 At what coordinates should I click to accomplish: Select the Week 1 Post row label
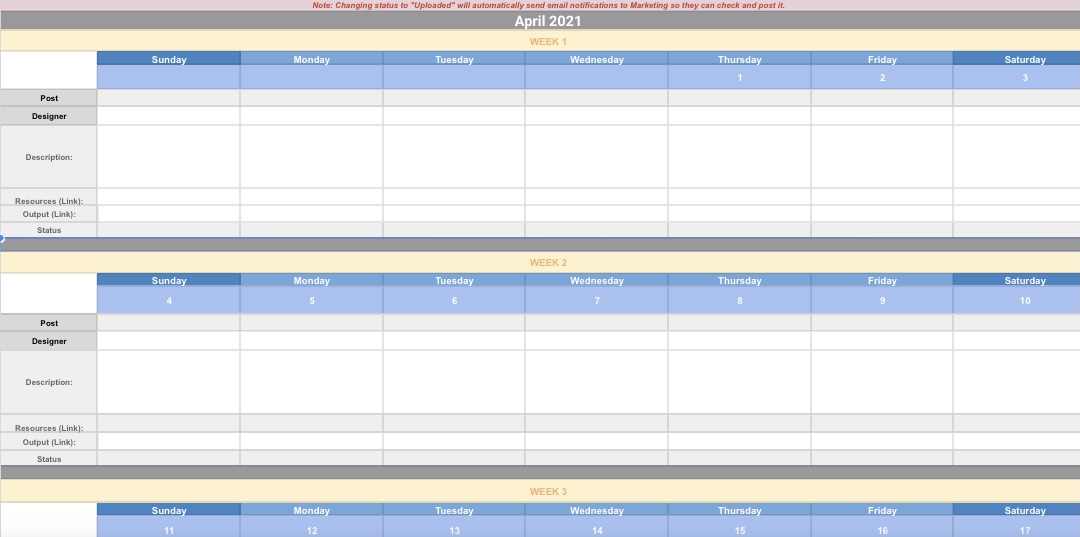[x=49, y=98]
